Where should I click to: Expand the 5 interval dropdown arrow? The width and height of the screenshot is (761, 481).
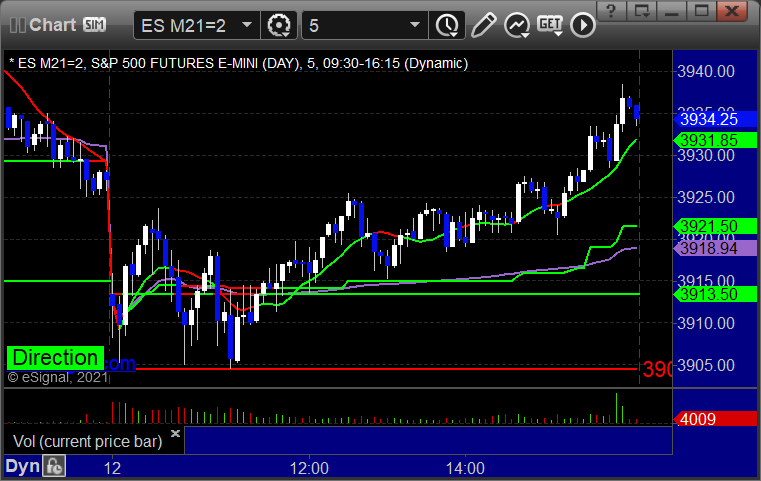(x=414, y=24)
